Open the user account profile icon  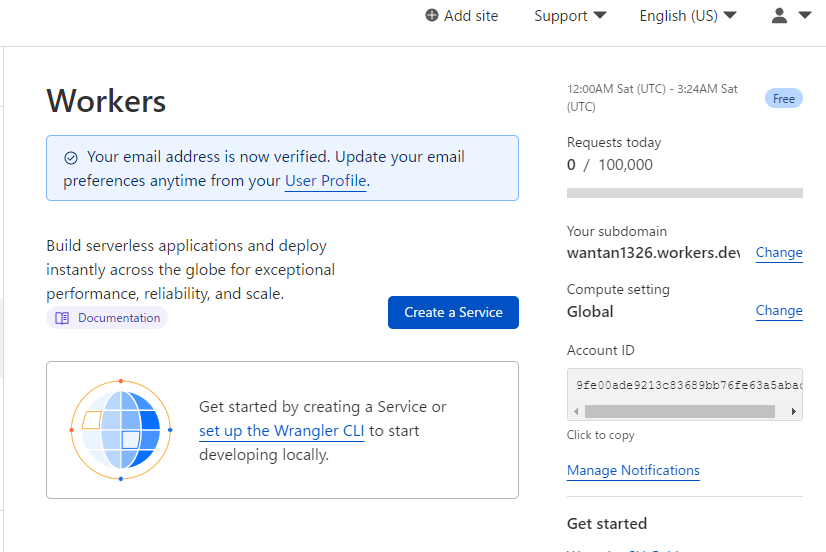click(x=779, y=16)
